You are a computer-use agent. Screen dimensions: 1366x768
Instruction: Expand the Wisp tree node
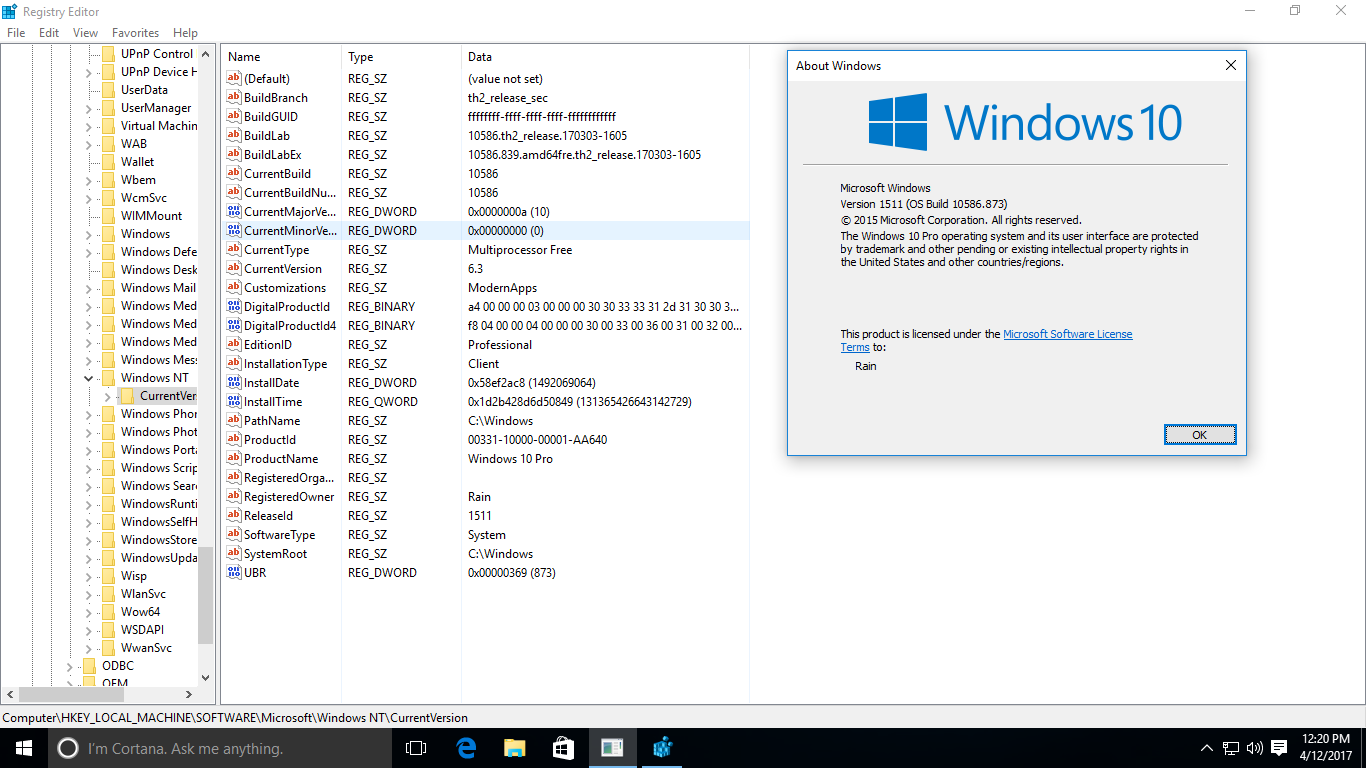click(x=88, y=576)
